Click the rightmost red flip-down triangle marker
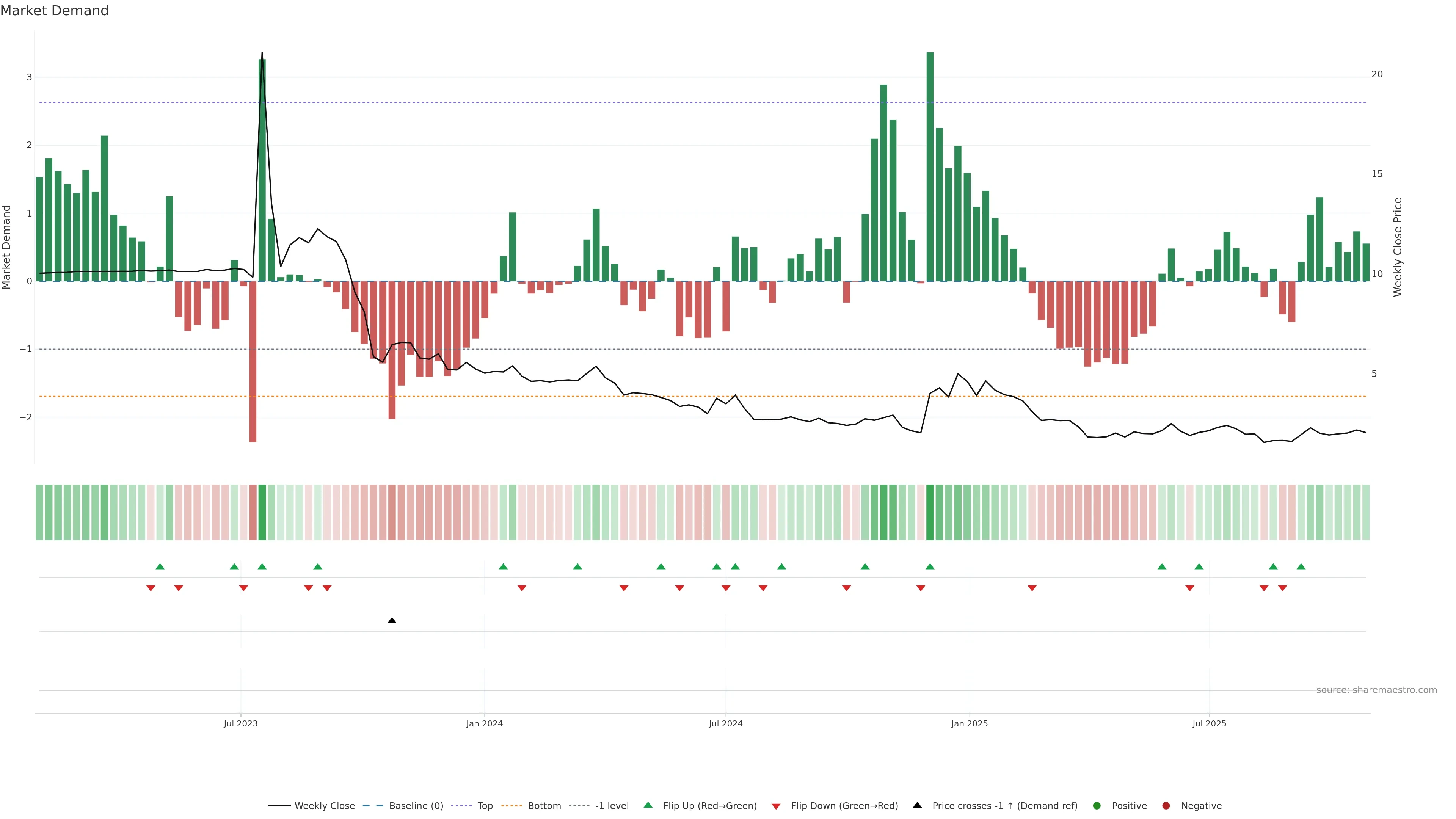The height and width of the screenshot is (819, 1456). (x=1282, y=588)
